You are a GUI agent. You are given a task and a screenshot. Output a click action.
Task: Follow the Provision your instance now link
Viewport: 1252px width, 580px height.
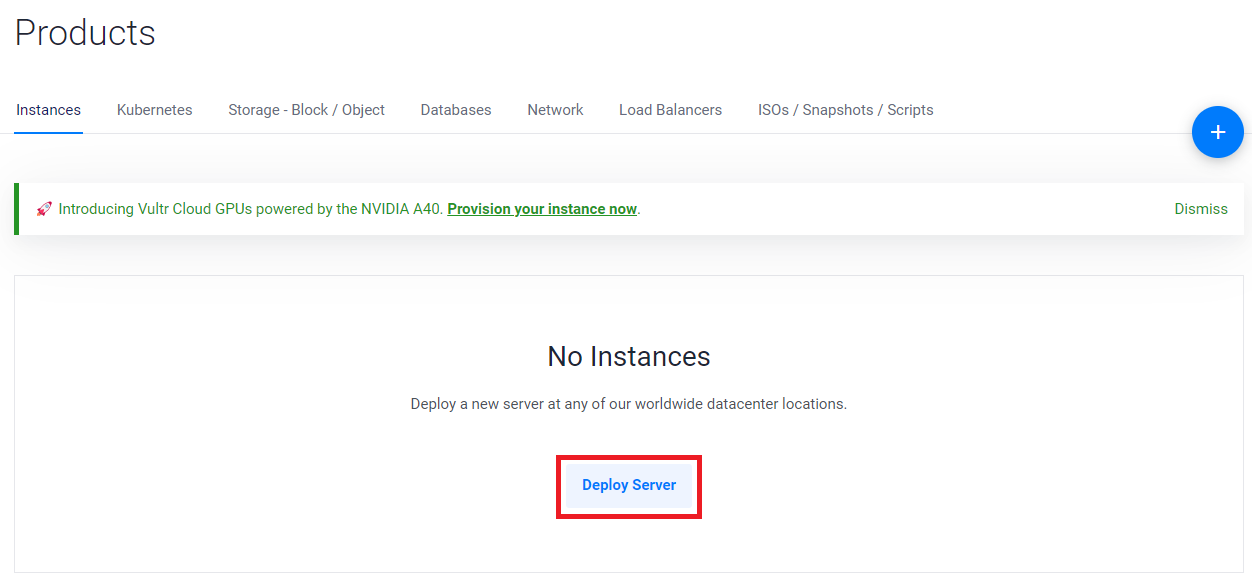pos(542,209)
